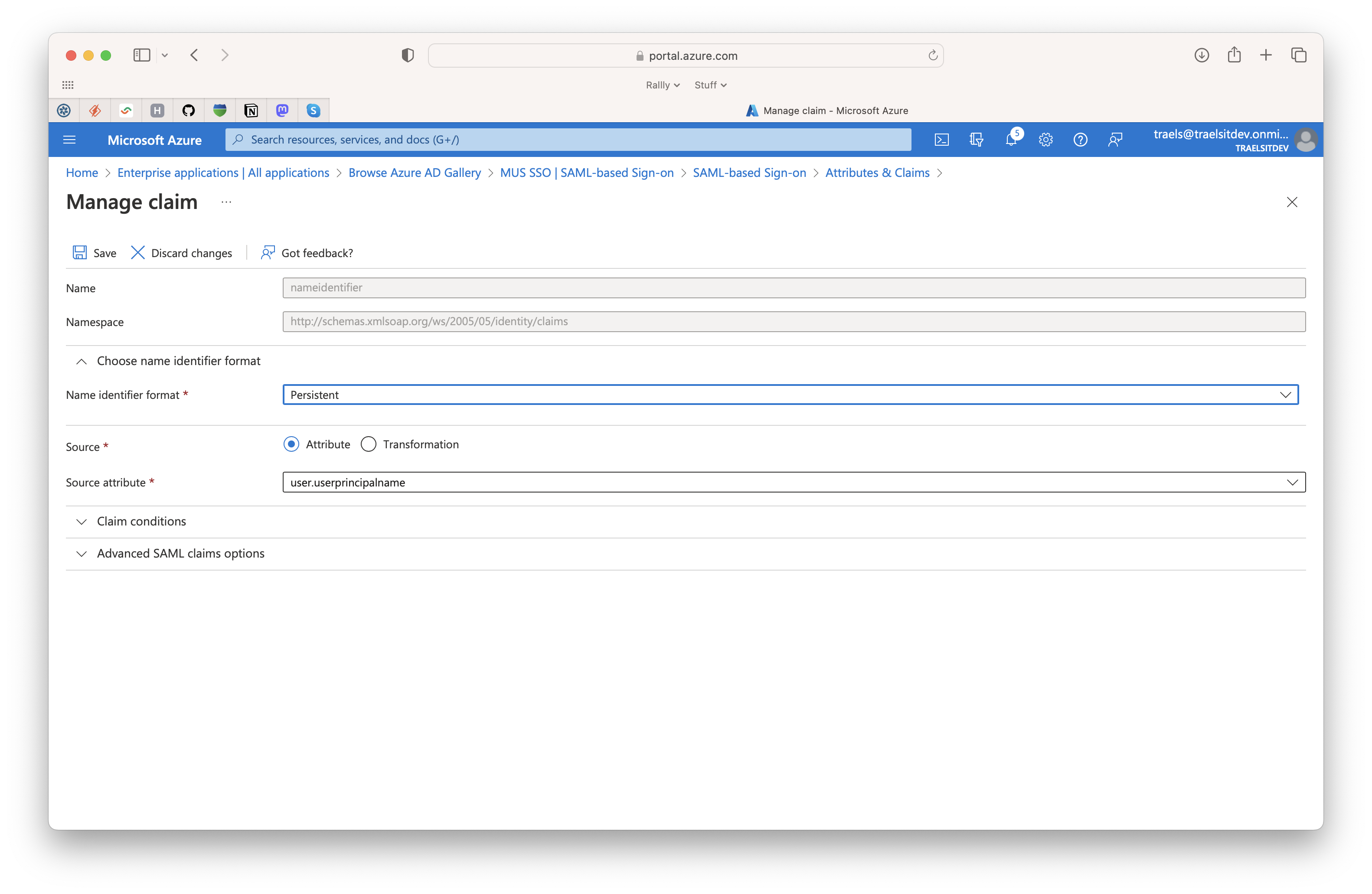Open the Directories and subscriptions filter icon
The image size is (1372, 894).
[976, 140]
